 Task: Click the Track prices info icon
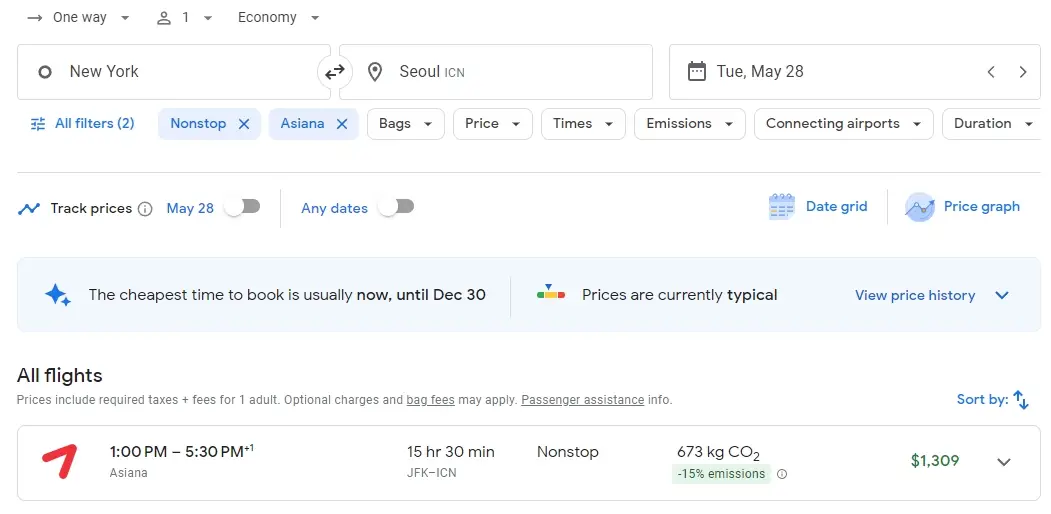[145, 209]
